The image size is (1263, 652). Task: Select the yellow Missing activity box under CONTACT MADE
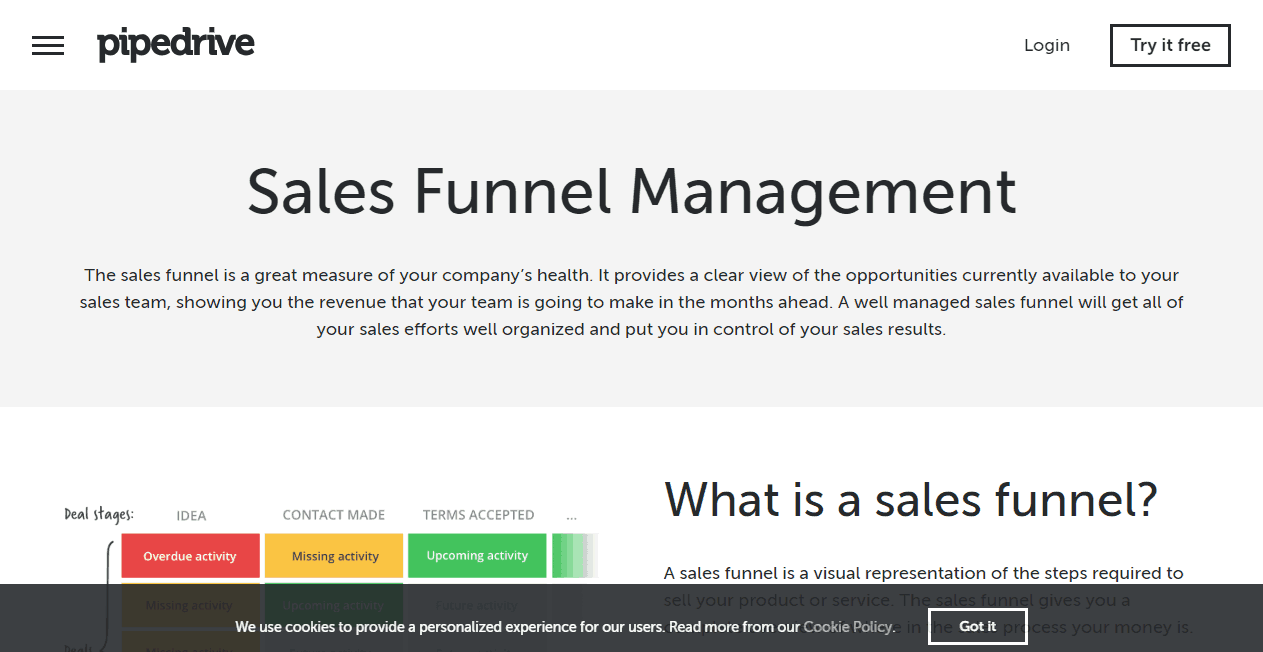coord(334,556)
